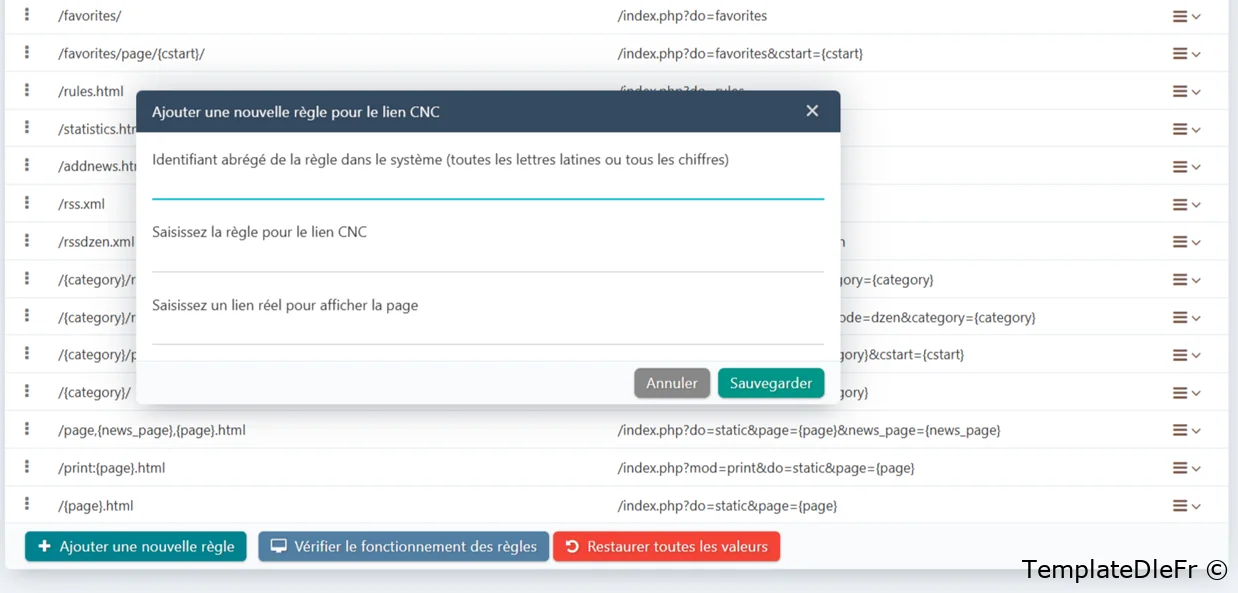This screenshot has height=593, width=1238.
Task: Click drag handle icon for /{page}.html row
Action: [27, 505]
